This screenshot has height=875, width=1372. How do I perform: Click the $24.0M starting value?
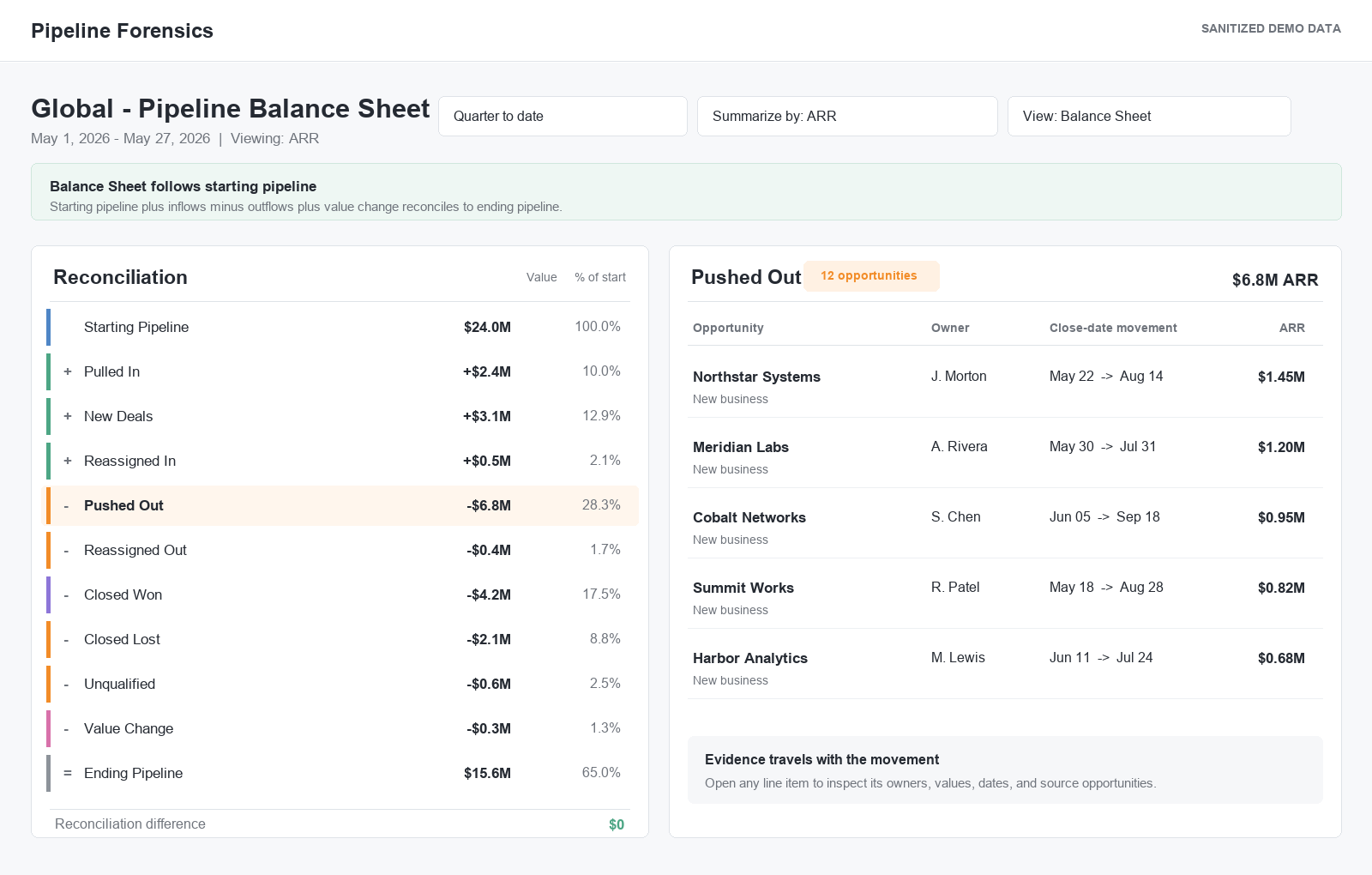pyautogui.click(x=487, y=327)
